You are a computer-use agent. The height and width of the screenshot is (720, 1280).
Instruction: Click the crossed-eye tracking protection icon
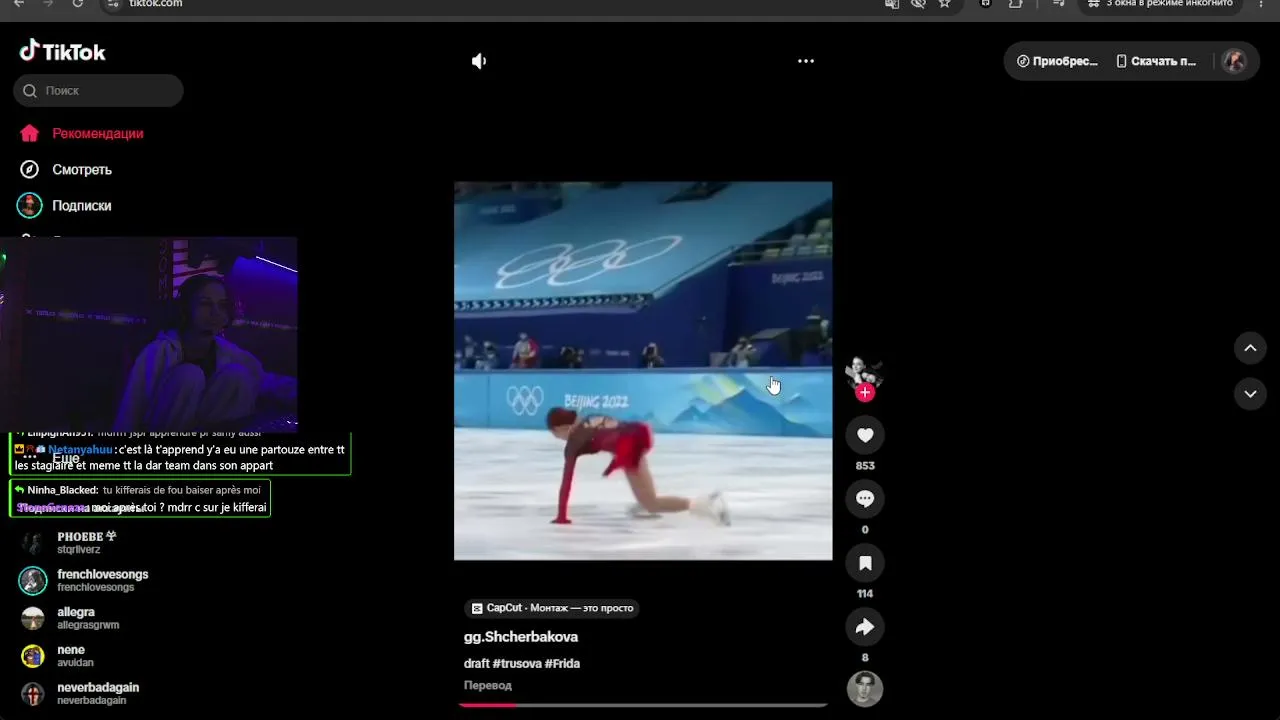[919, 4]
